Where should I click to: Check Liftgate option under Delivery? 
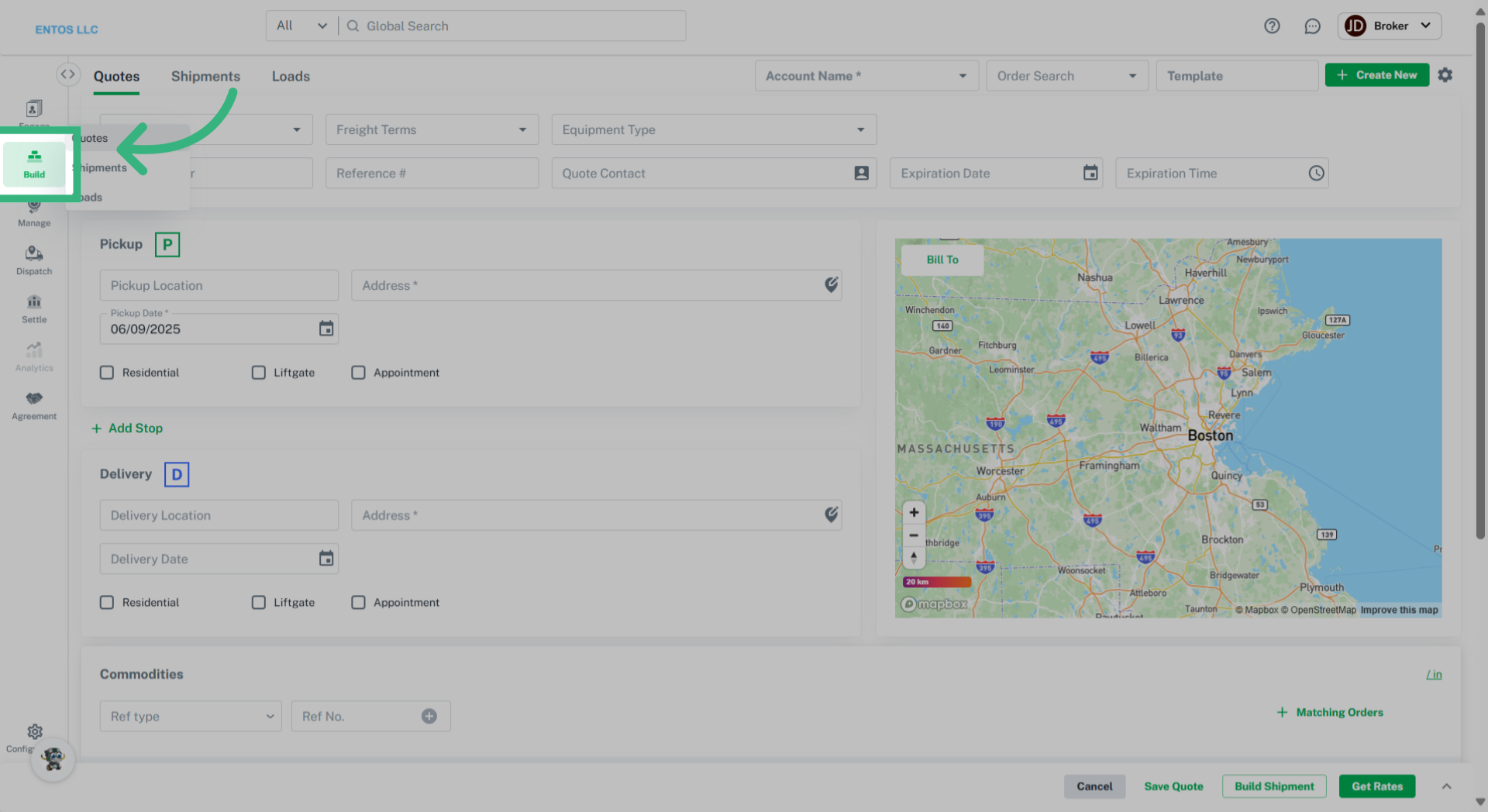coord(259,603)
